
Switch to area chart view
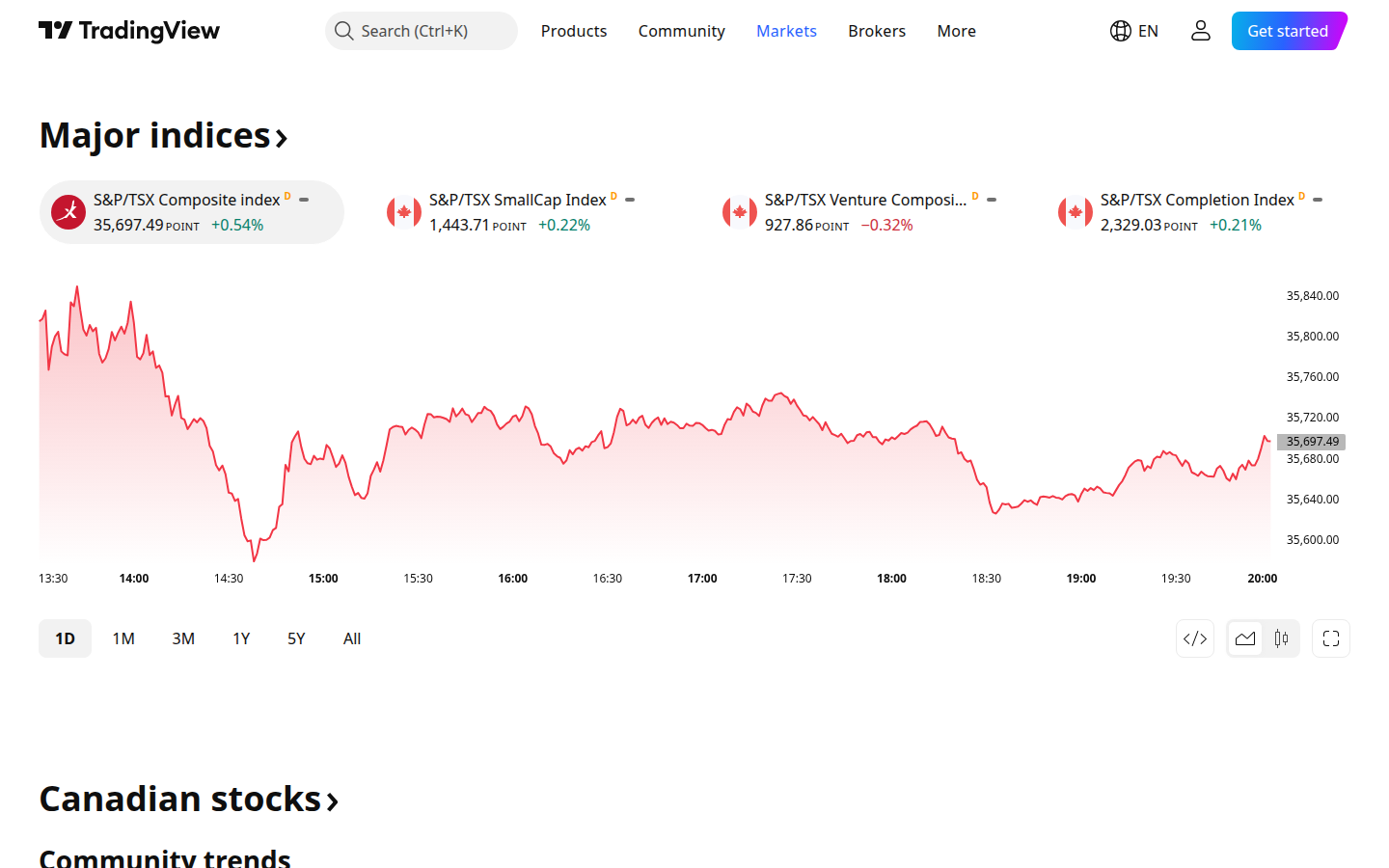pos(1245,638)
